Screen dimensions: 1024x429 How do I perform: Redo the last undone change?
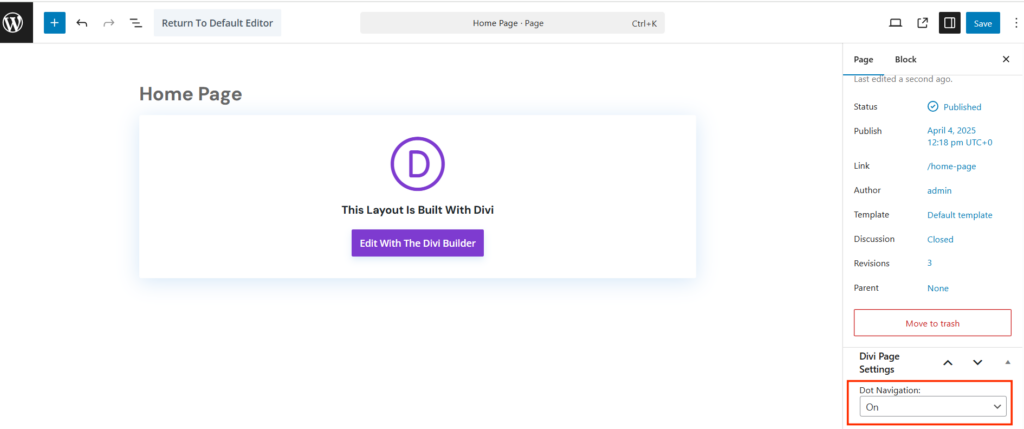pyautogui.click(x=109, y=23)
